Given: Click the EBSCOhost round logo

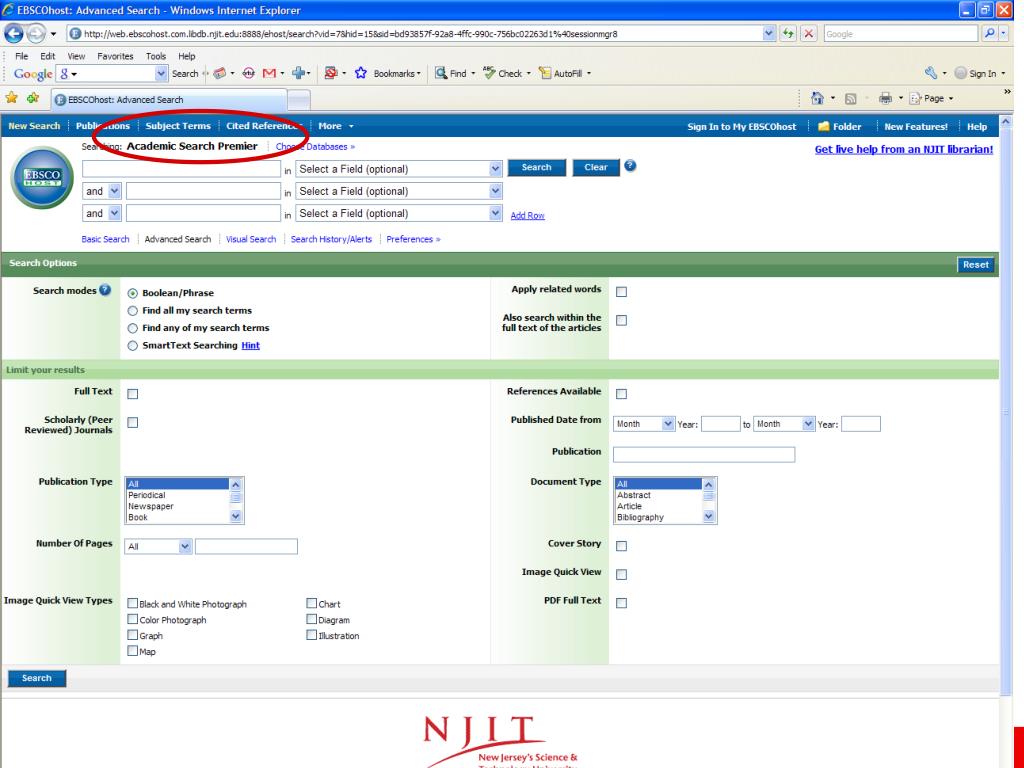Looking at the screenshot, I should pos(42,178).
